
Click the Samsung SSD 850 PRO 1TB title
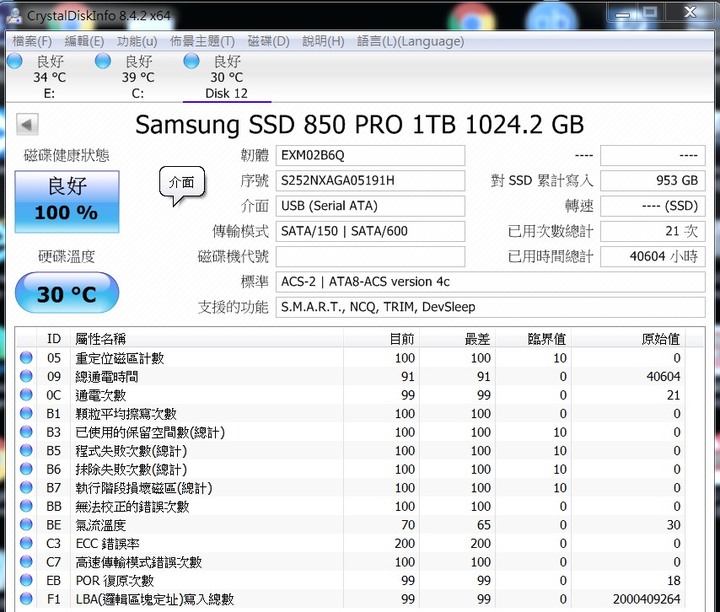pyautogui.click(x=360, y=124)
